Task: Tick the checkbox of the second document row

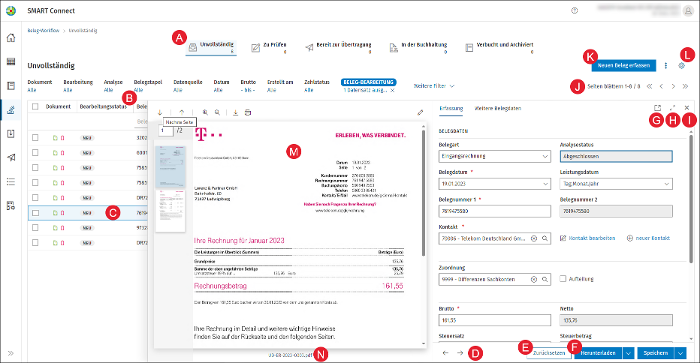Action: 35,153
